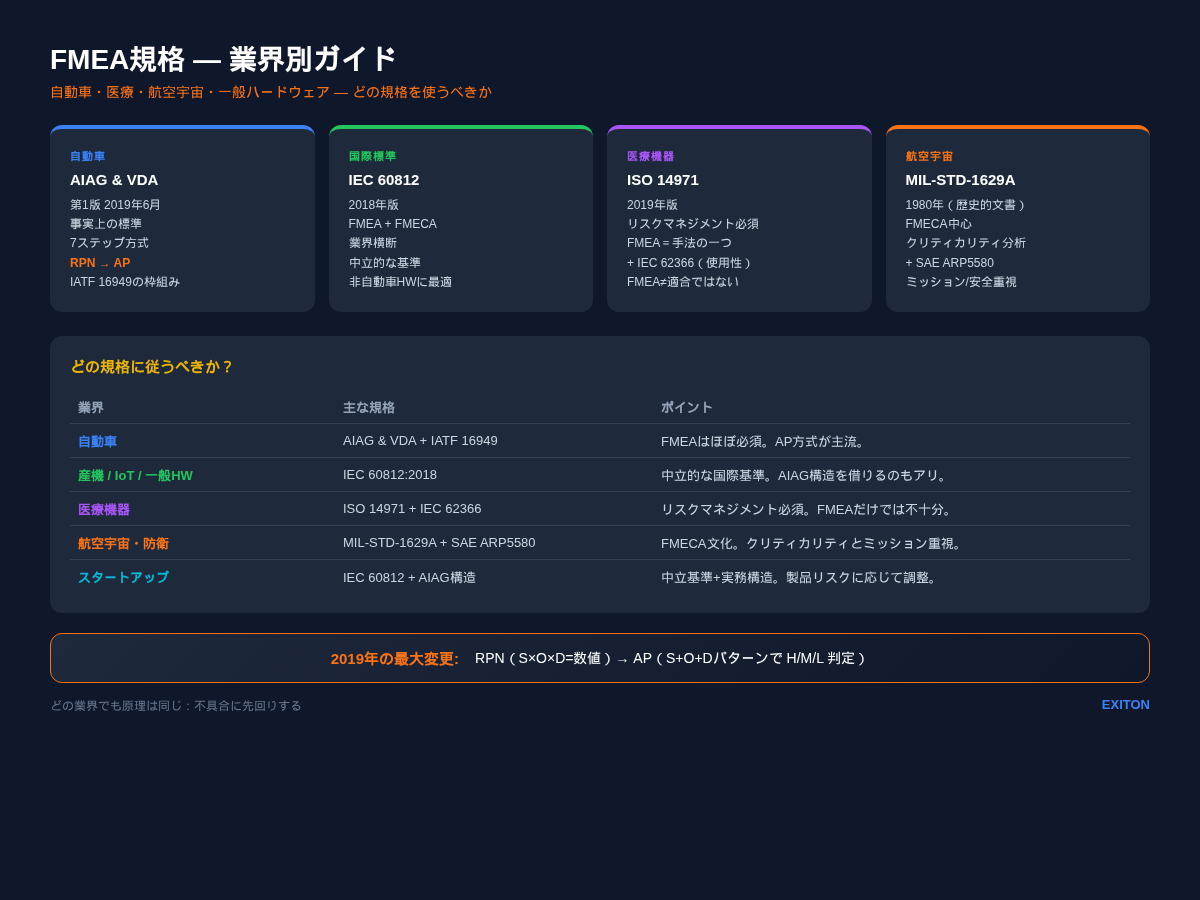Screen dimensions: 1200x900
Task: Click the 航空宇宙 tag on the last card
Action: 928,156
